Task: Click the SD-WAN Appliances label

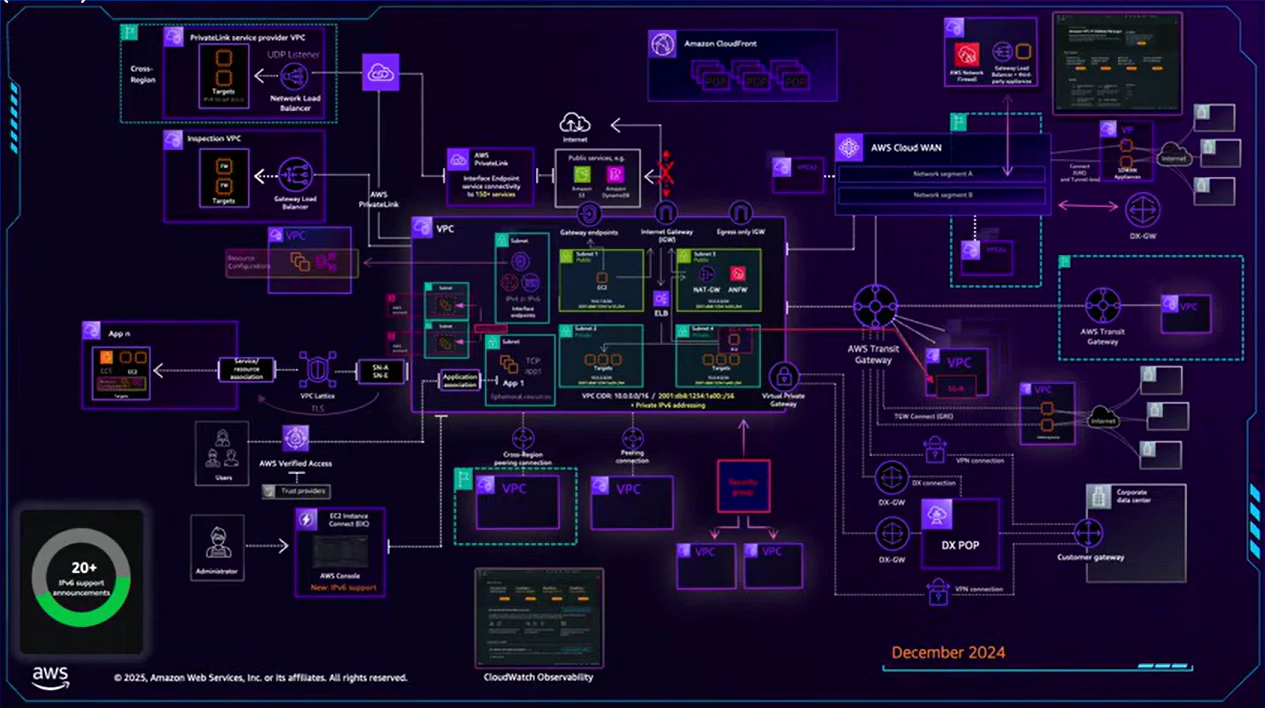Action: (1126, 176)
